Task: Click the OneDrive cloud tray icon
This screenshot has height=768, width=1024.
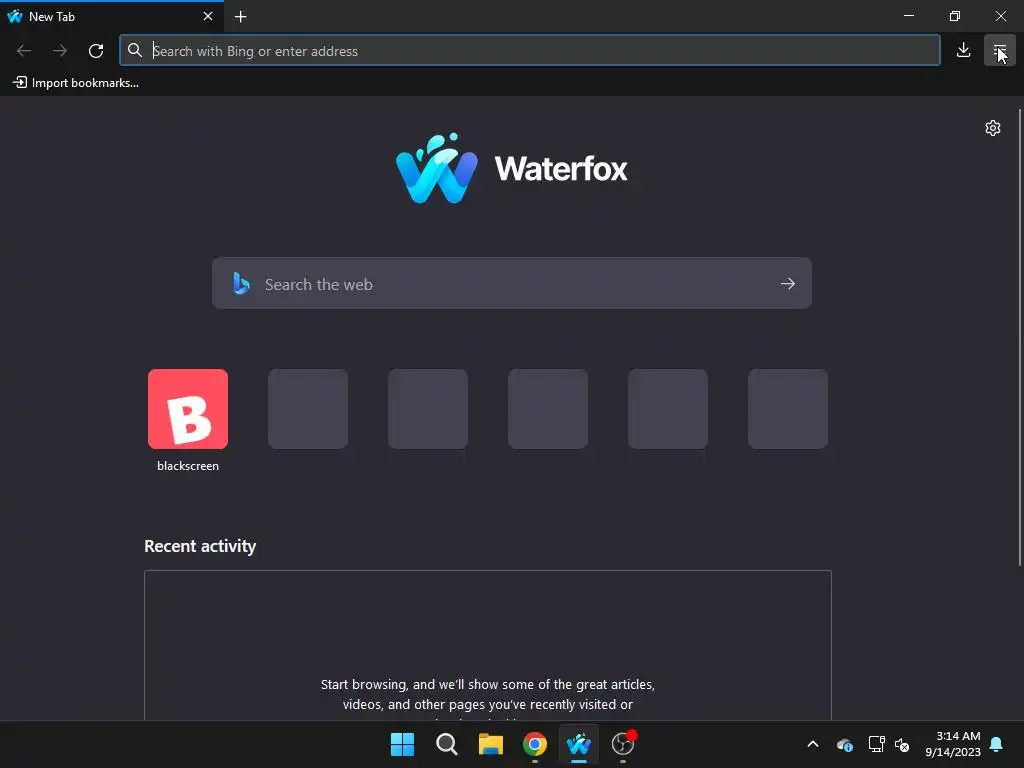Action: (x=844, y=744)
